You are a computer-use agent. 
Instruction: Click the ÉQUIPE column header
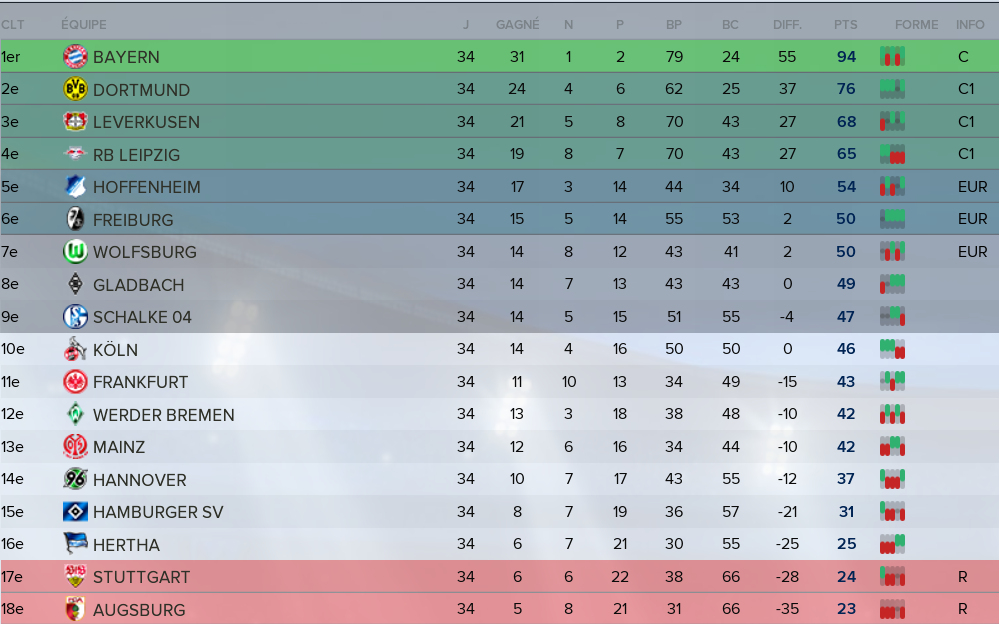click(x=83, y=25)
